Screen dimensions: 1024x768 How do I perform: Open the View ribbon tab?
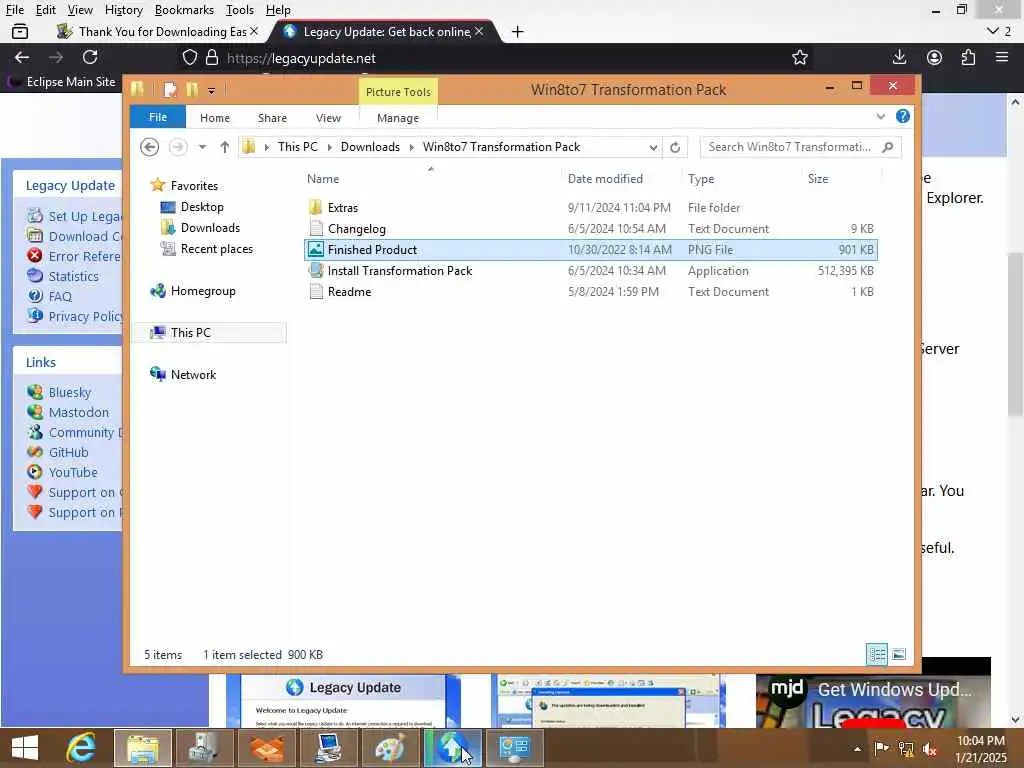(x=328, y=118)
